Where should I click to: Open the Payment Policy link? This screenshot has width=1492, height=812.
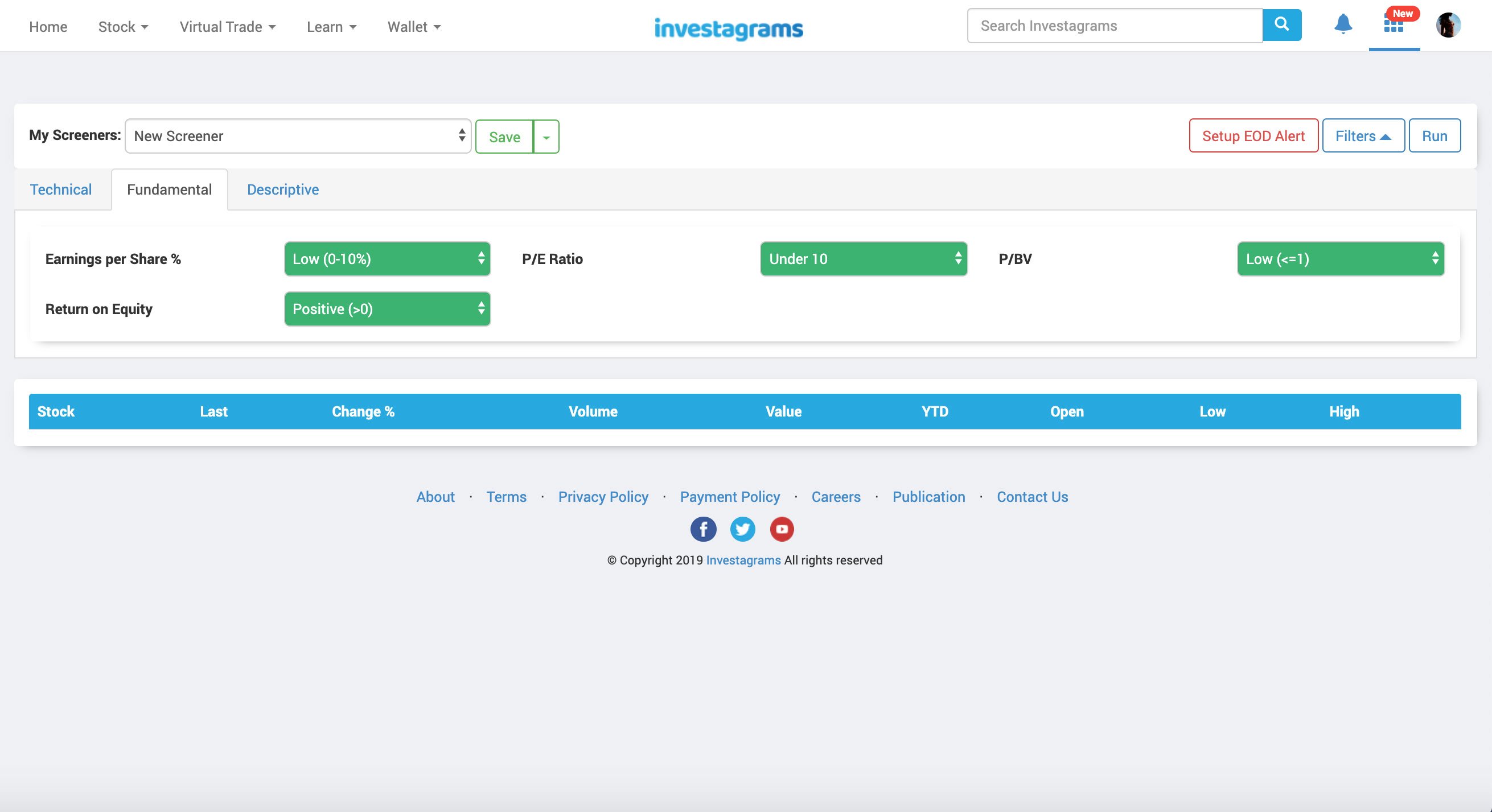(x=730, y=497)
